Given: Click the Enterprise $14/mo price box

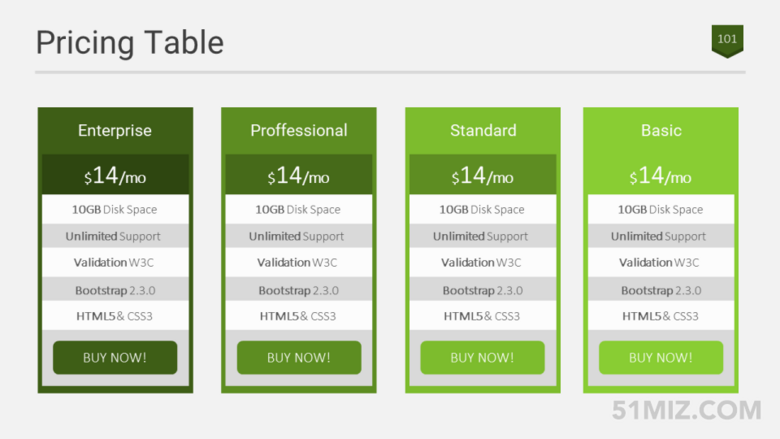Looking at the screenshot, I should pyautogui.click(x=115, y=175).
